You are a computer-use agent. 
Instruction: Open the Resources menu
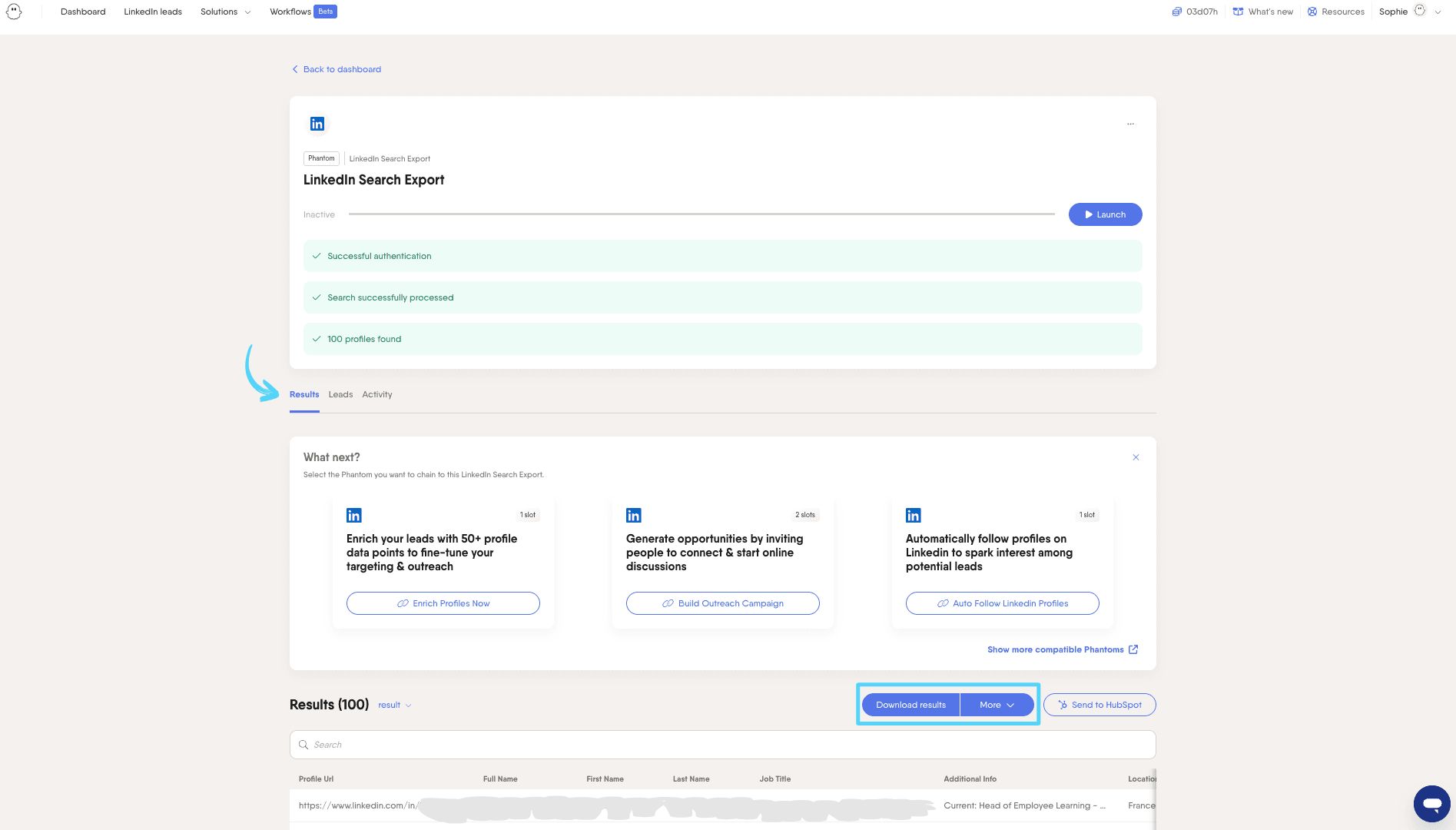[x=1335, y=12]
